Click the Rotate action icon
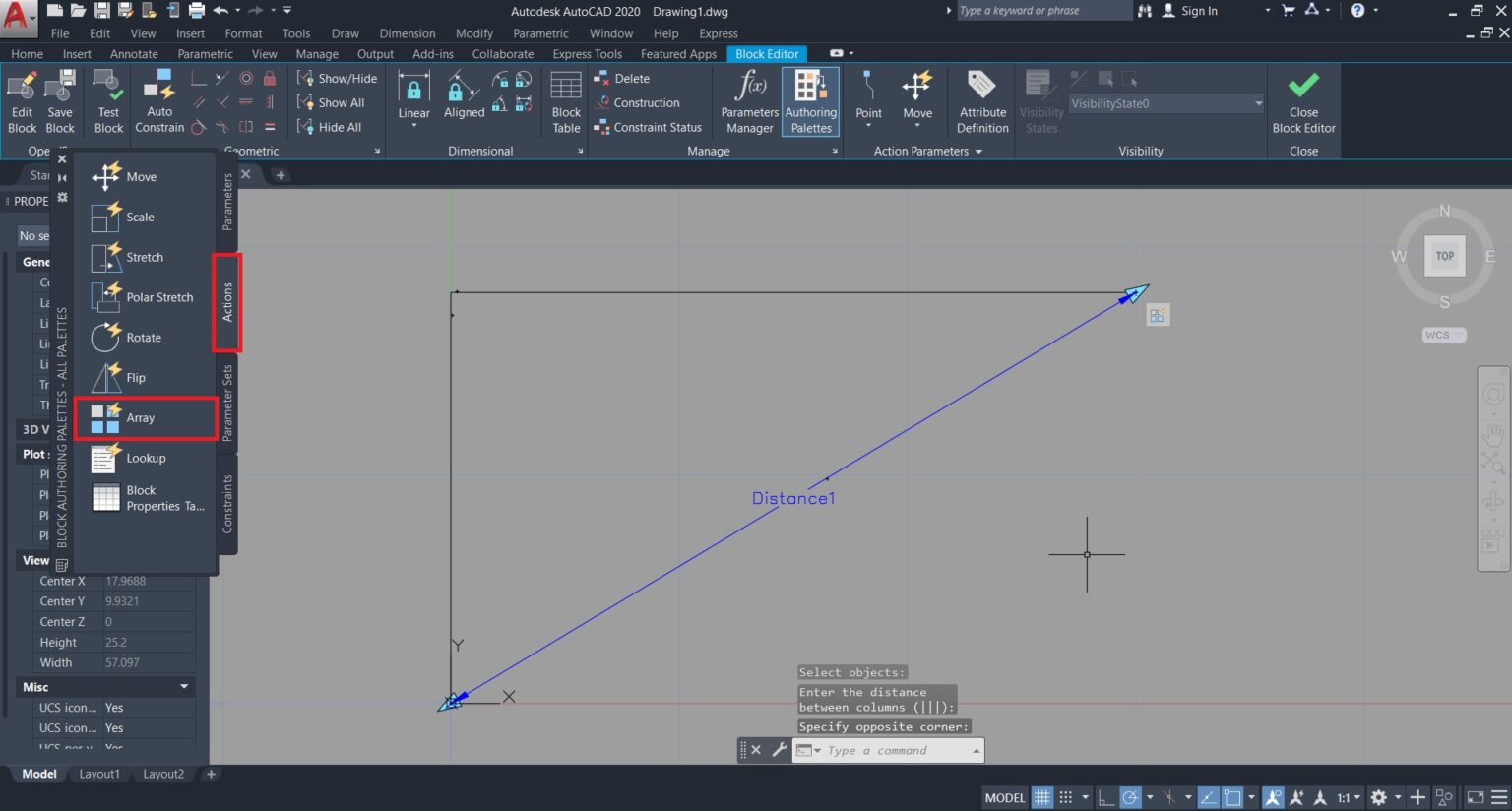The width and height of the screenshot is (1512, 811). (105, 338)
